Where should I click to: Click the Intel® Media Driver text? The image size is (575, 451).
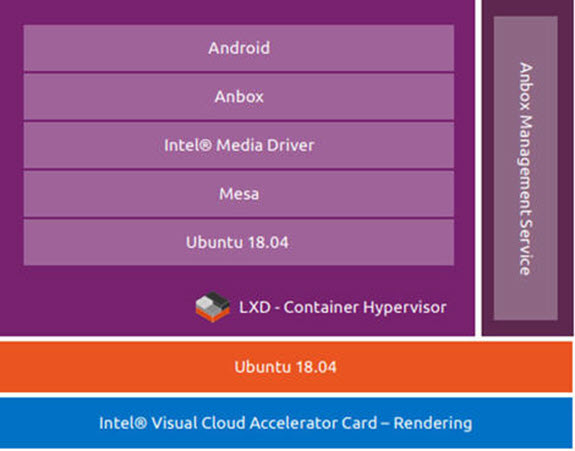coord(239,146)
